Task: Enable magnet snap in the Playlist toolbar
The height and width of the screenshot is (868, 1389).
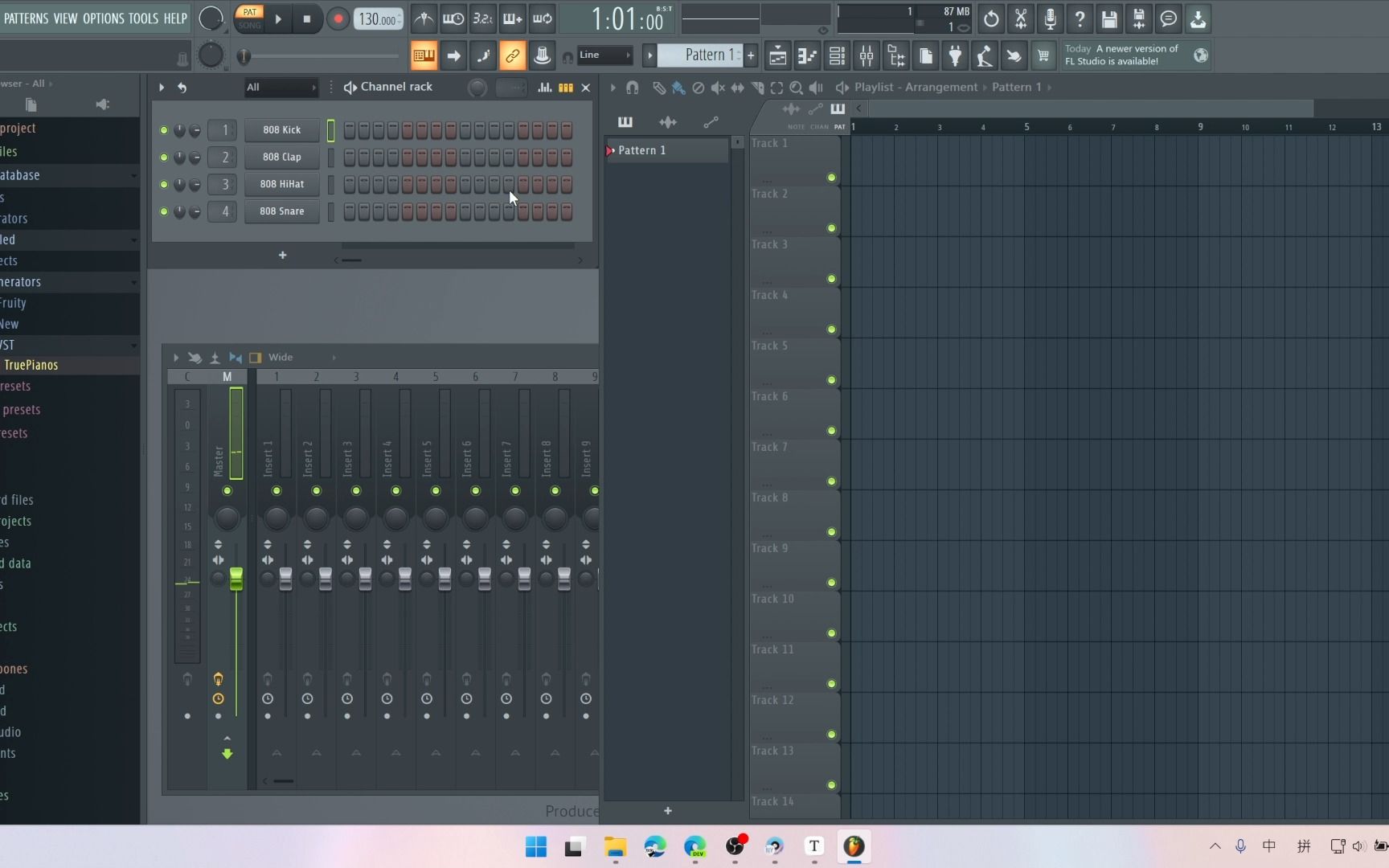Action: [x=632, y=88]
